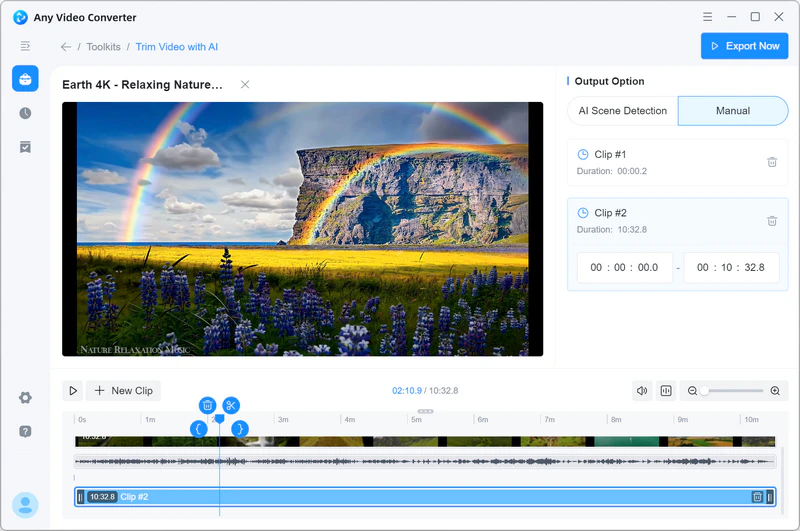Screen dimensions: 800x531
Task: Open the Toolkits sidebar icon
Action: point(26,79)
